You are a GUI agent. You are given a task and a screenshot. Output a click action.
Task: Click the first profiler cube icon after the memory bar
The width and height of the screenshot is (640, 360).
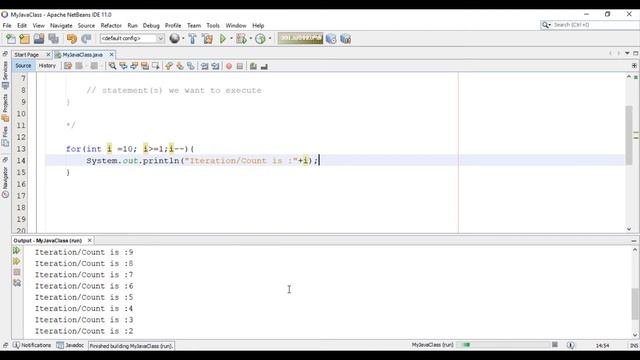pyautogui.click(x=331, y=39)
